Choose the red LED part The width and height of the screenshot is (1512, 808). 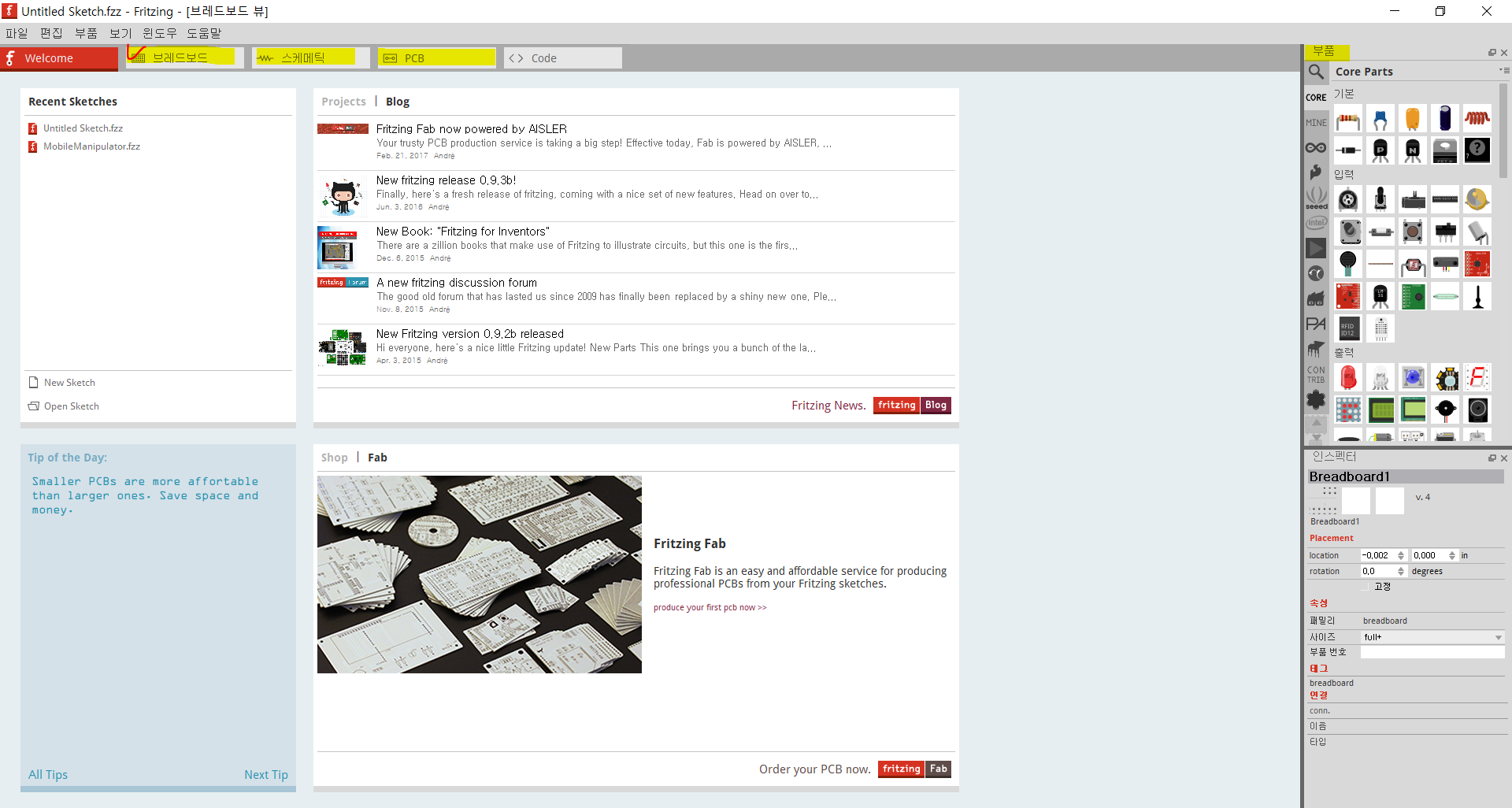1348,378
